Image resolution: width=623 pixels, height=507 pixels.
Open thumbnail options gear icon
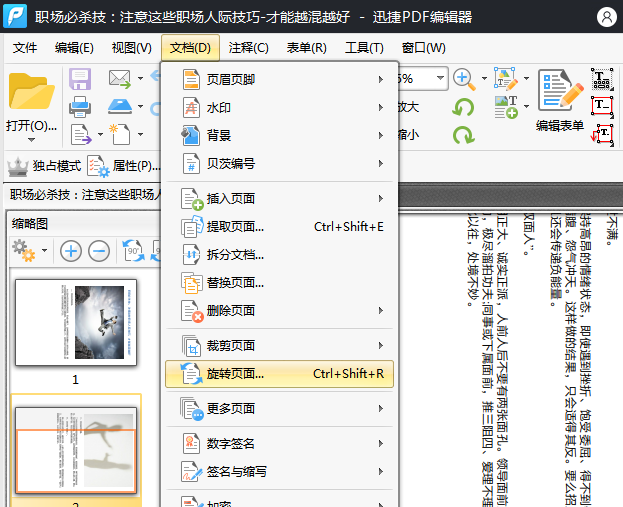pos(24,251)
